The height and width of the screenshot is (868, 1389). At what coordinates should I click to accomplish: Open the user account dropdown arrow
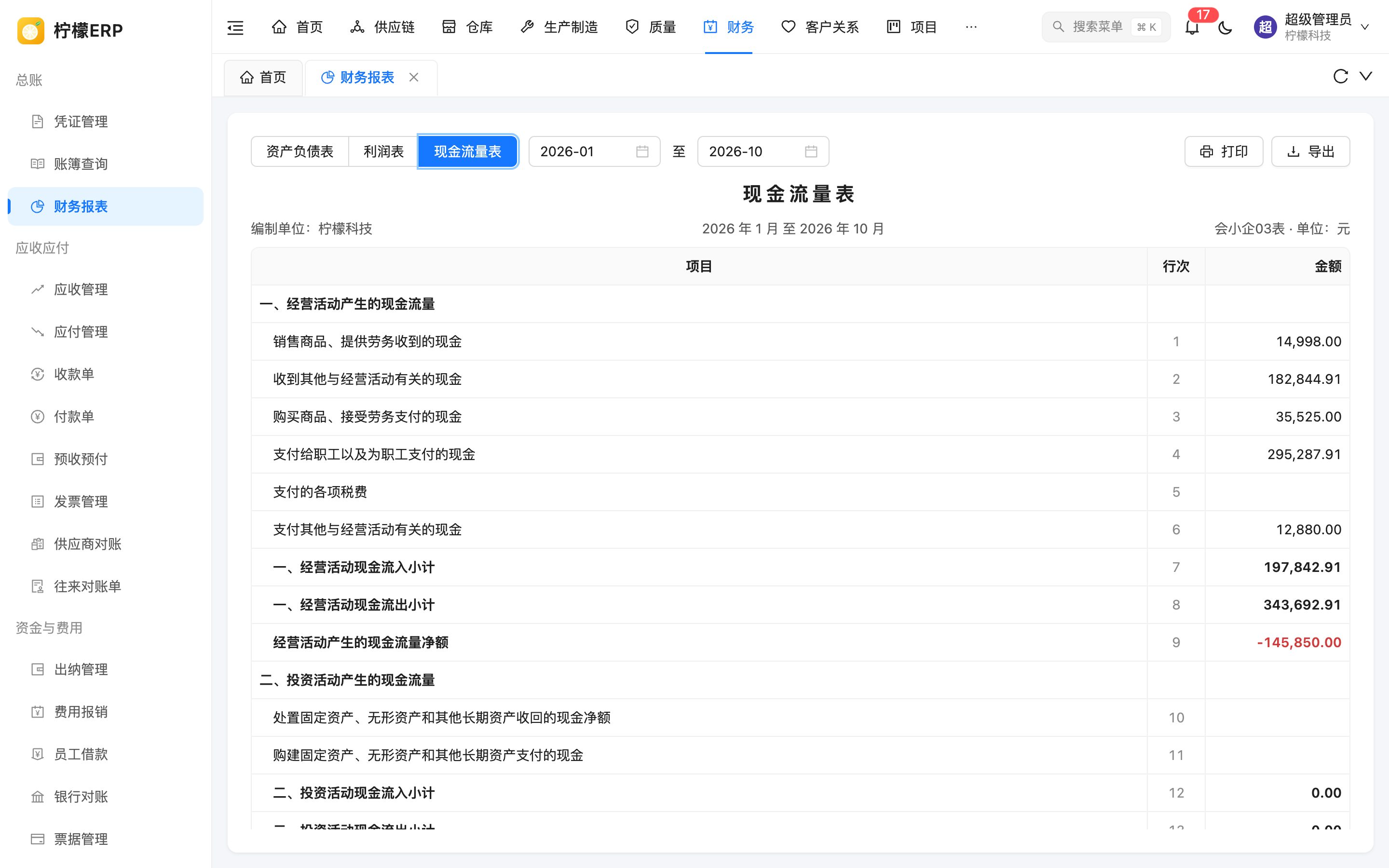coord(1365,27)
